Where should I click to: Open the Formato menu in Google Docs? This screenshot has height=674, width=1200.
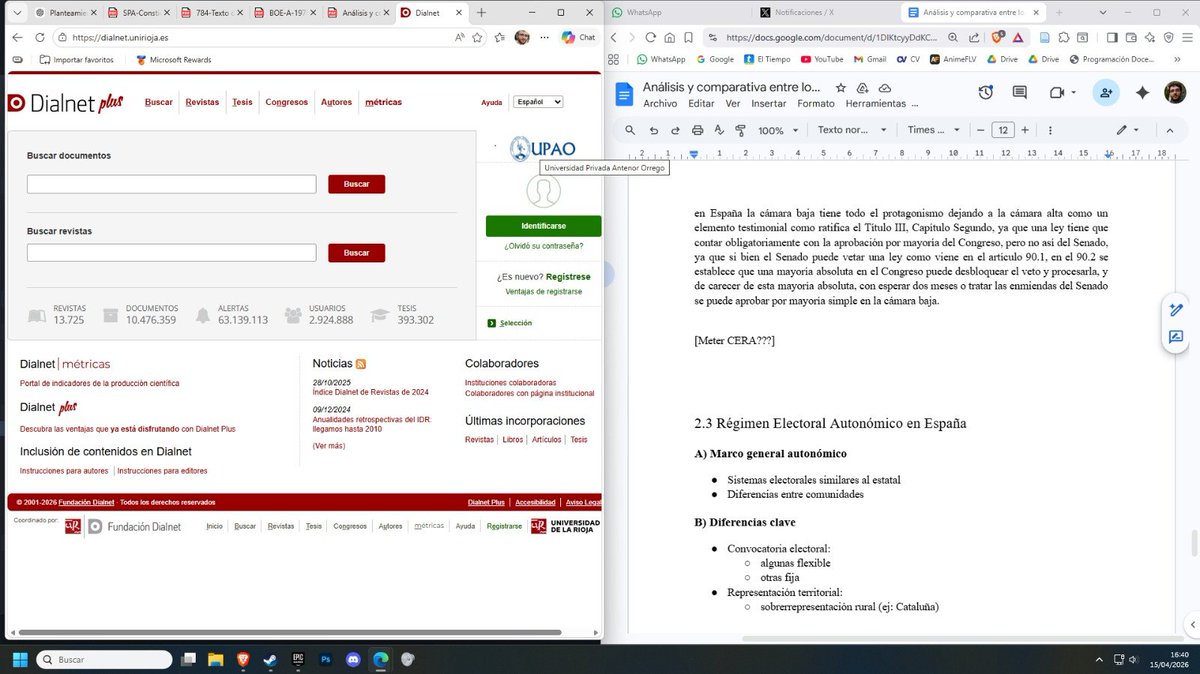tap(816, 104)
